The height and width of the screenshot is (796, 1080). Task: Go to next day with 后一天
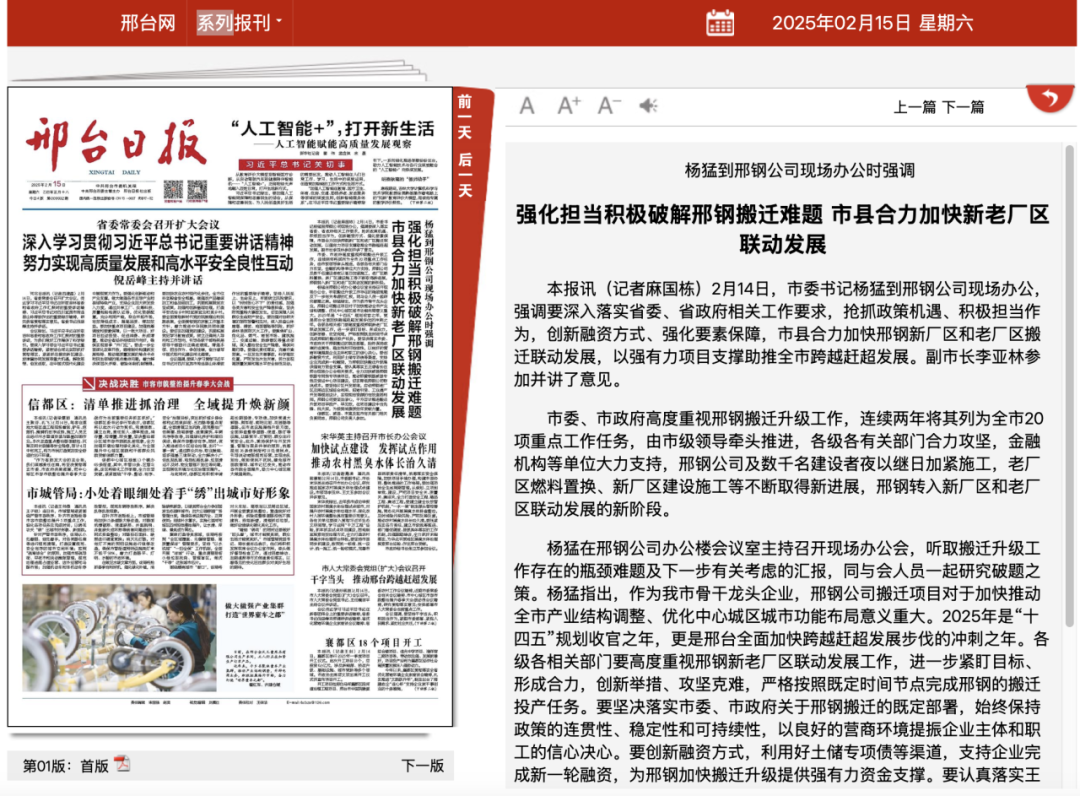coord(465,174)
